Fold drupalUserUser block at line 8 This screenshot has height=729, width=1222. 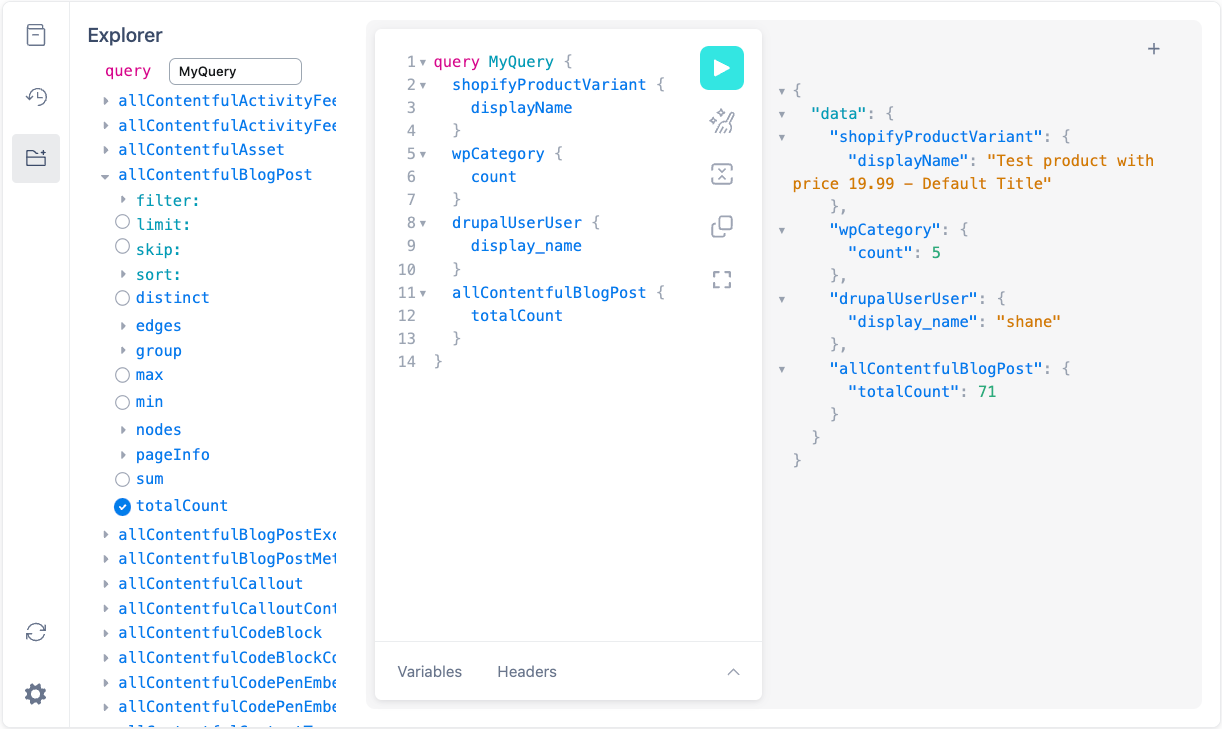click(423, 223)
